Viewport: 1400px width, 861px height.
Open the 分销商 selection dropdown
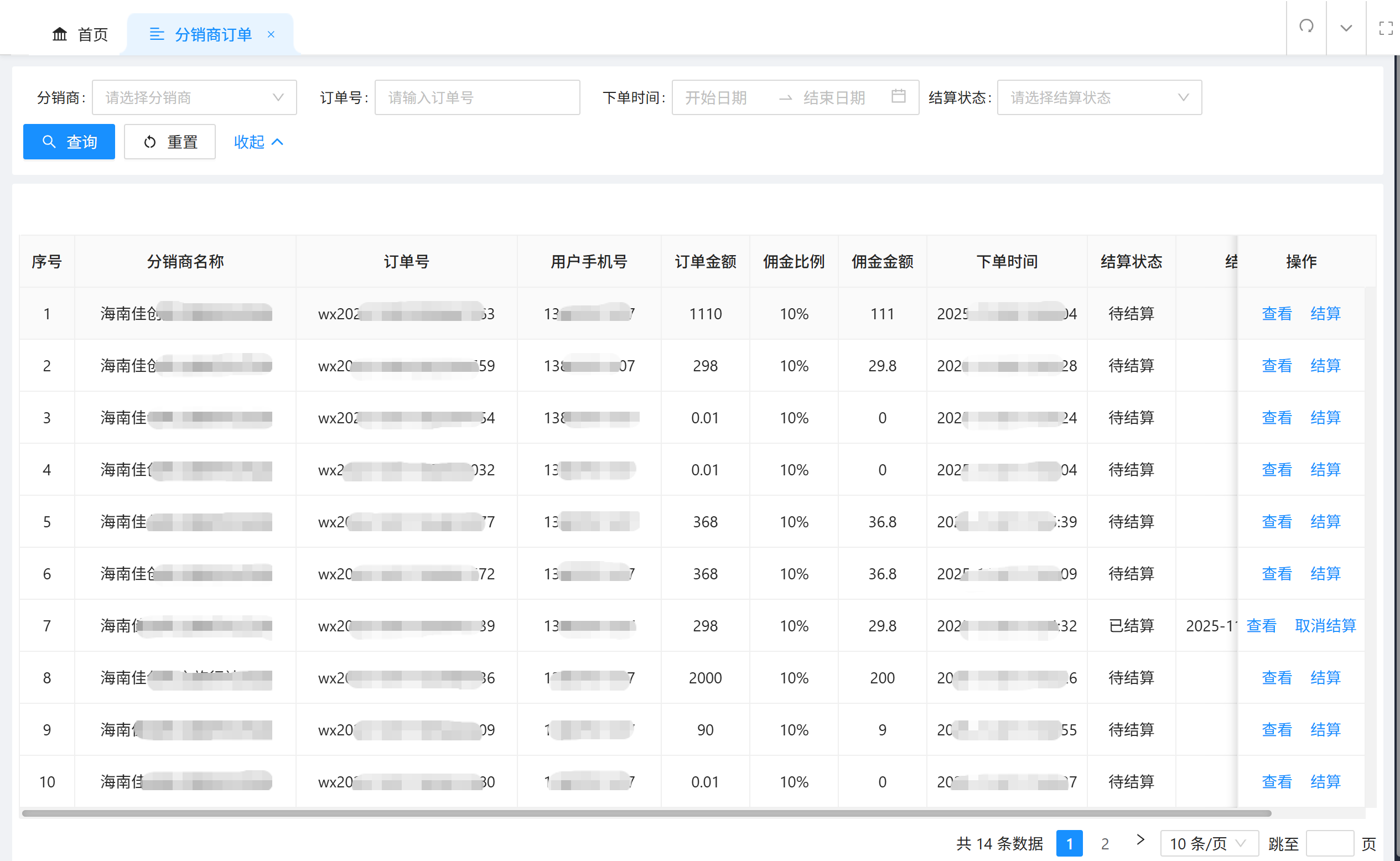(x=194, y=97)
